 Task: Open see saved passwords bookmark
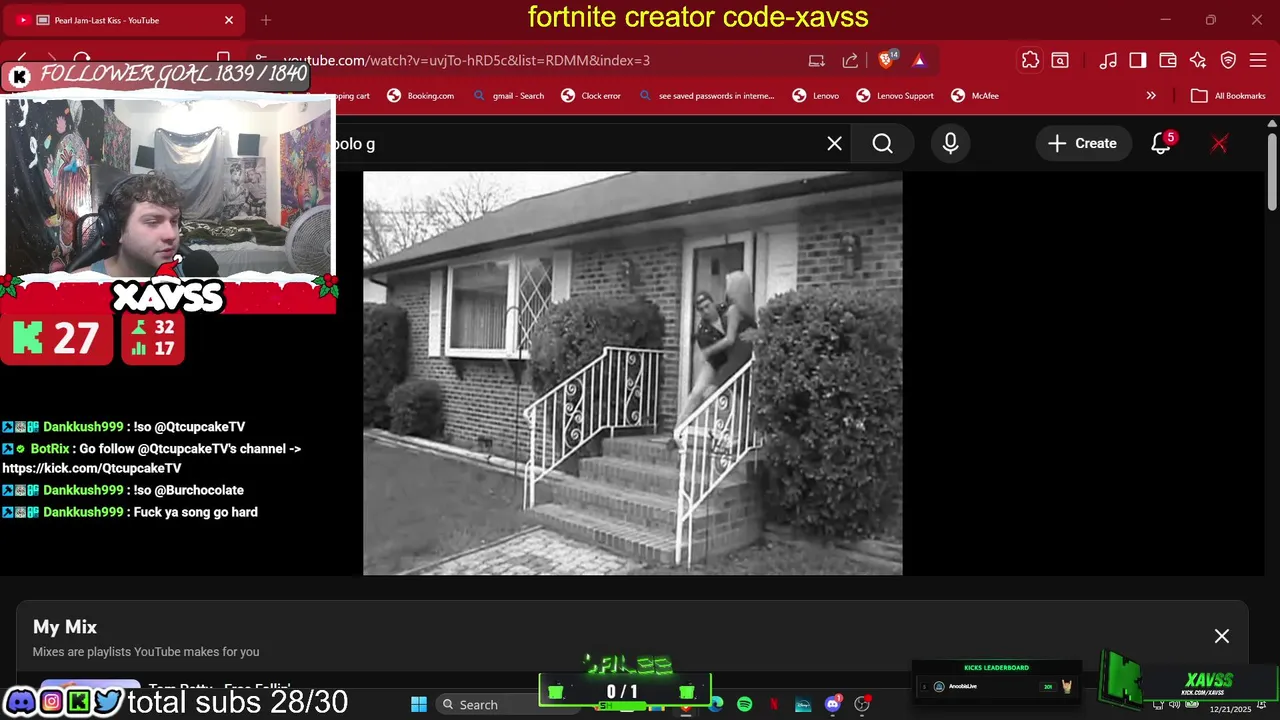point(707,96)
